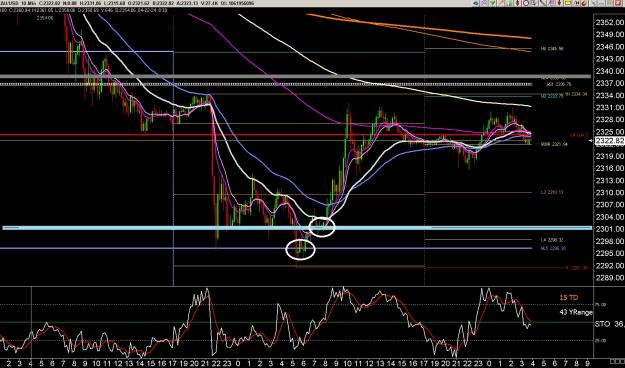The width and height of the screenshot is (625, 368).
Task: Click the dark red down arrow toolbar icon
Action: tap(559, 3)
